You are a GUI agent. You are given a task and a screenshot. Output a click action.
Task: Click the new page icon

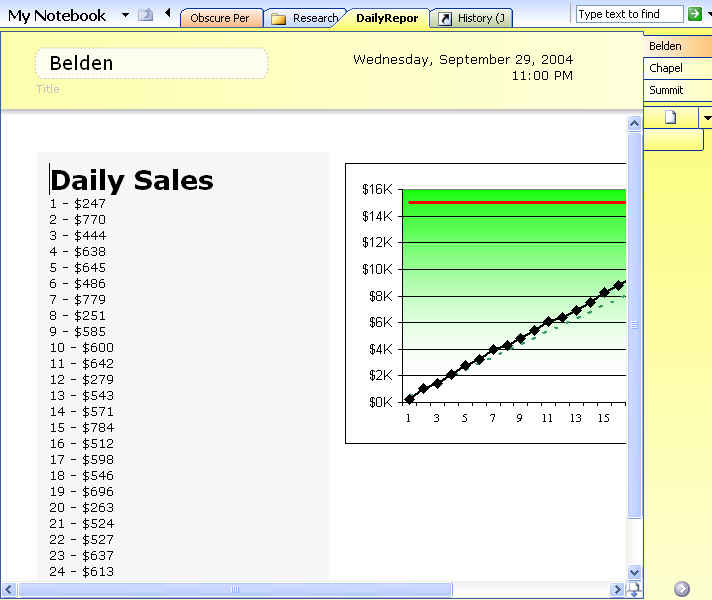pyautogui.click(x=670, y=118)
